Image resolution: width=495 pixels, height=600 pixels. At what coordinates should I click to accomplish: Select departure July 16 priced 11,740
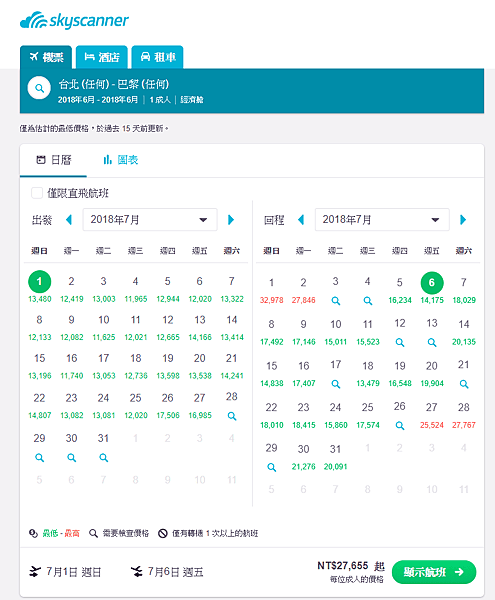point(72,366)
